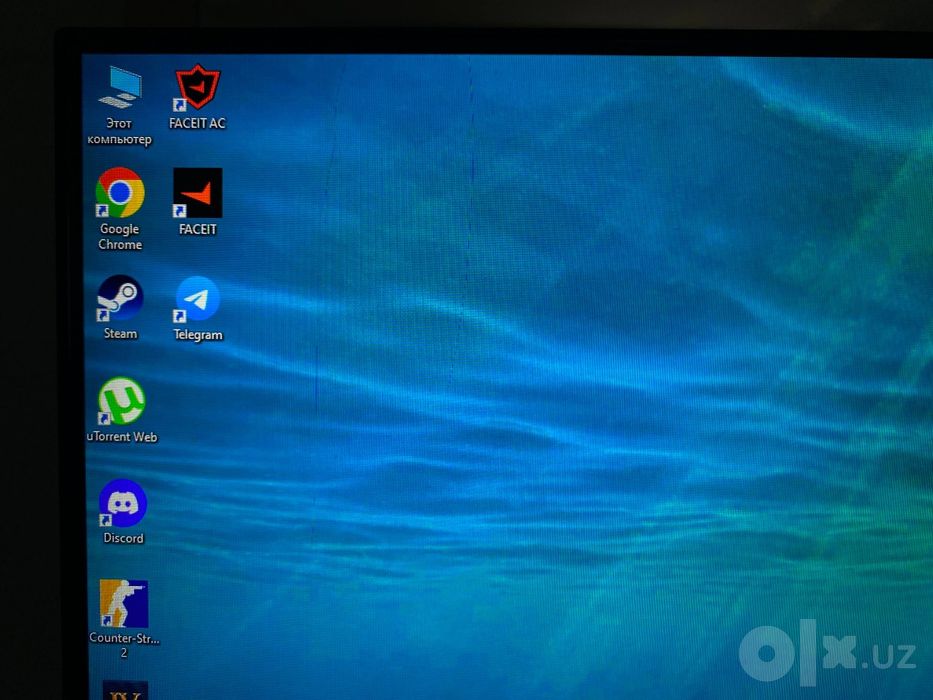Select the Этот компьютер desktop icon
Screen dimensions: 933x700
point(121,87)
